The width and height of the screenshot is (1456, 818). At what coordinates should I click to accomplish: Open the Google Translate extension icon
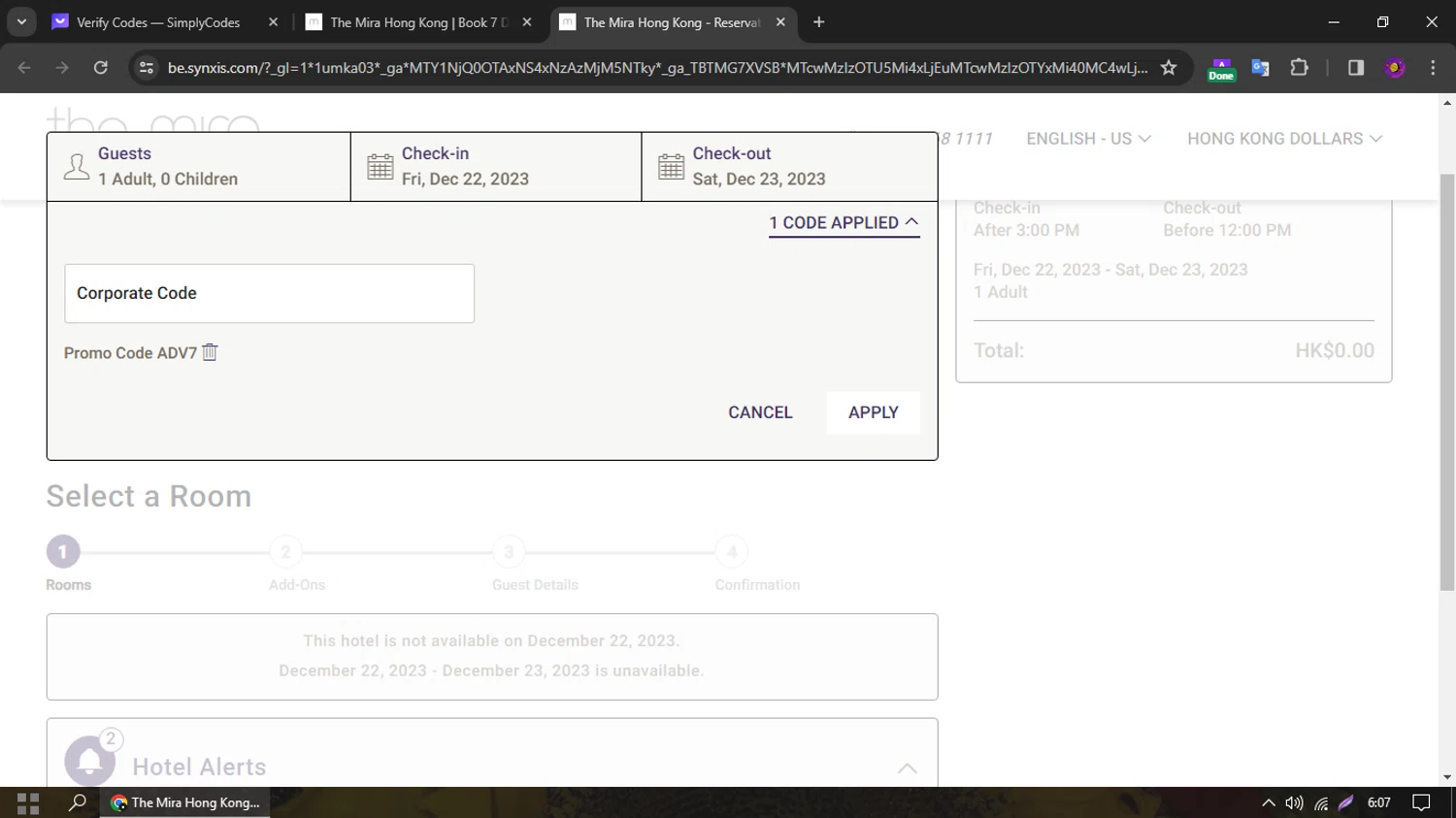(1260, 67)
